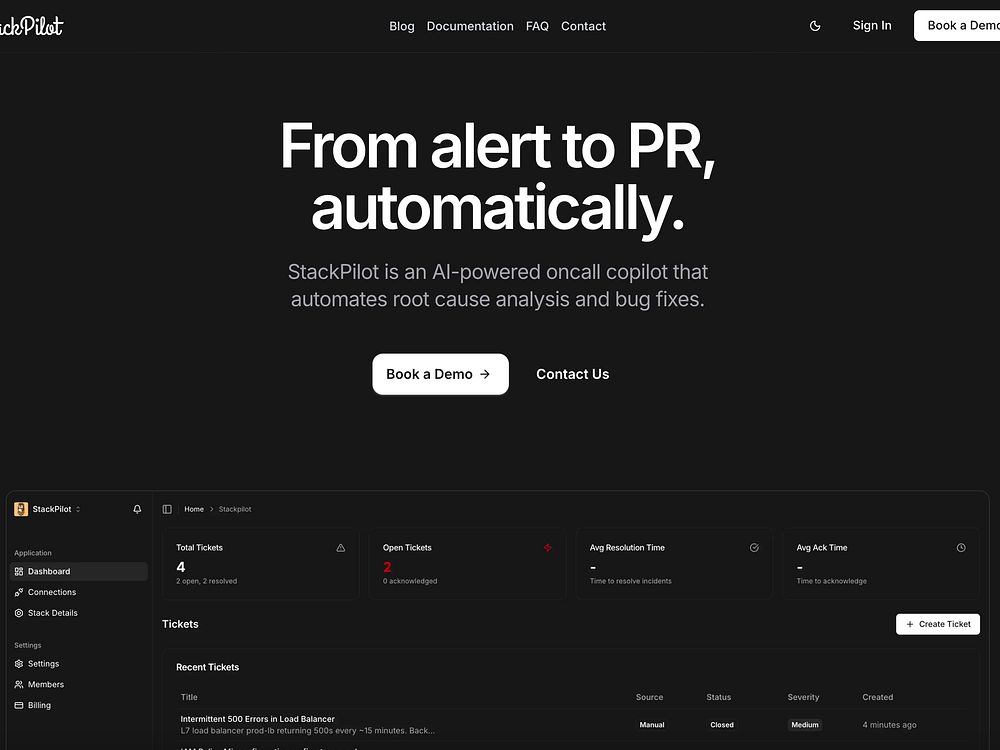Image resolution: width=1000 pixels, height=750 pixels.
Task: Click the Source column header
Action: (x=649, y=697)
